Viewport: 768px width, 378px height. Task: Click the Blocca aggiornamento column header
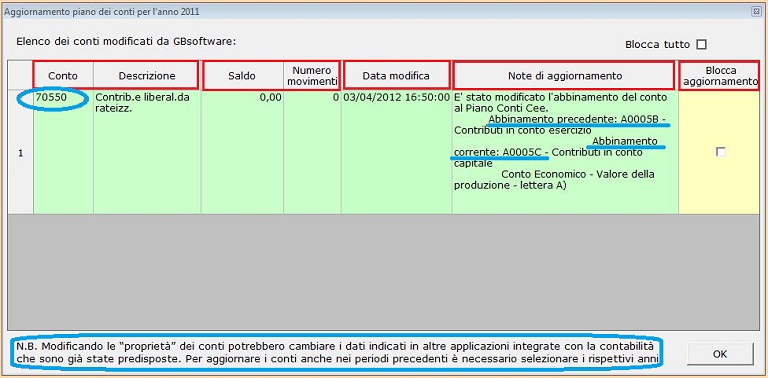pyautogui.click(x=719, y=76)
